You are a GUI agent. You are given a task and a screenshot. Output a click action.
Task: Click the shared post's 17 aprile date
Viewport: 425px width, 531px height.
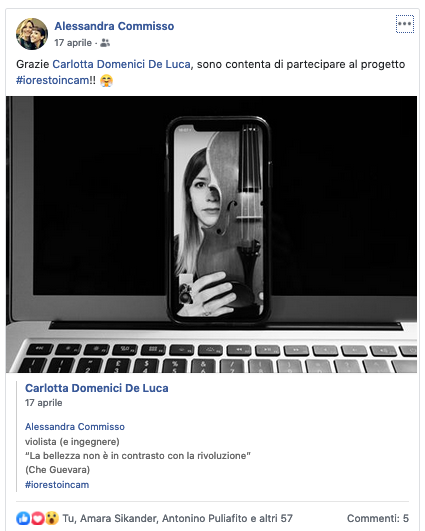[43, 403]
